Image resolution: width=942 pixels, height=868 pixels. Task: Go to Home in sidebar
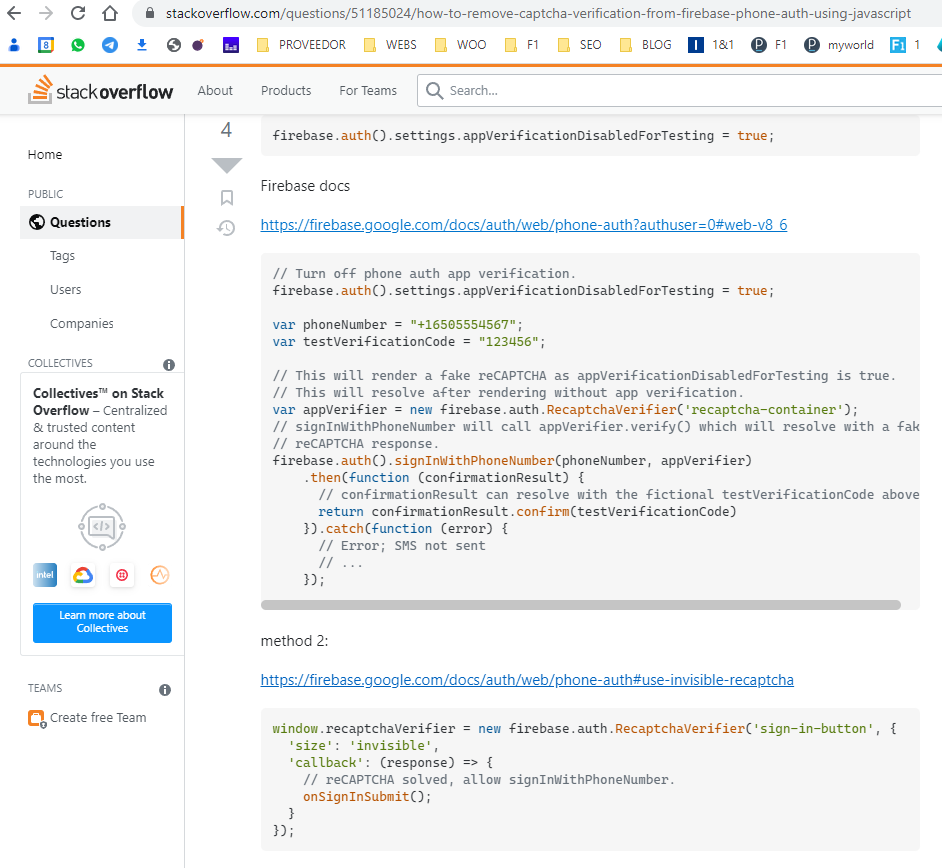coord(44,155)
